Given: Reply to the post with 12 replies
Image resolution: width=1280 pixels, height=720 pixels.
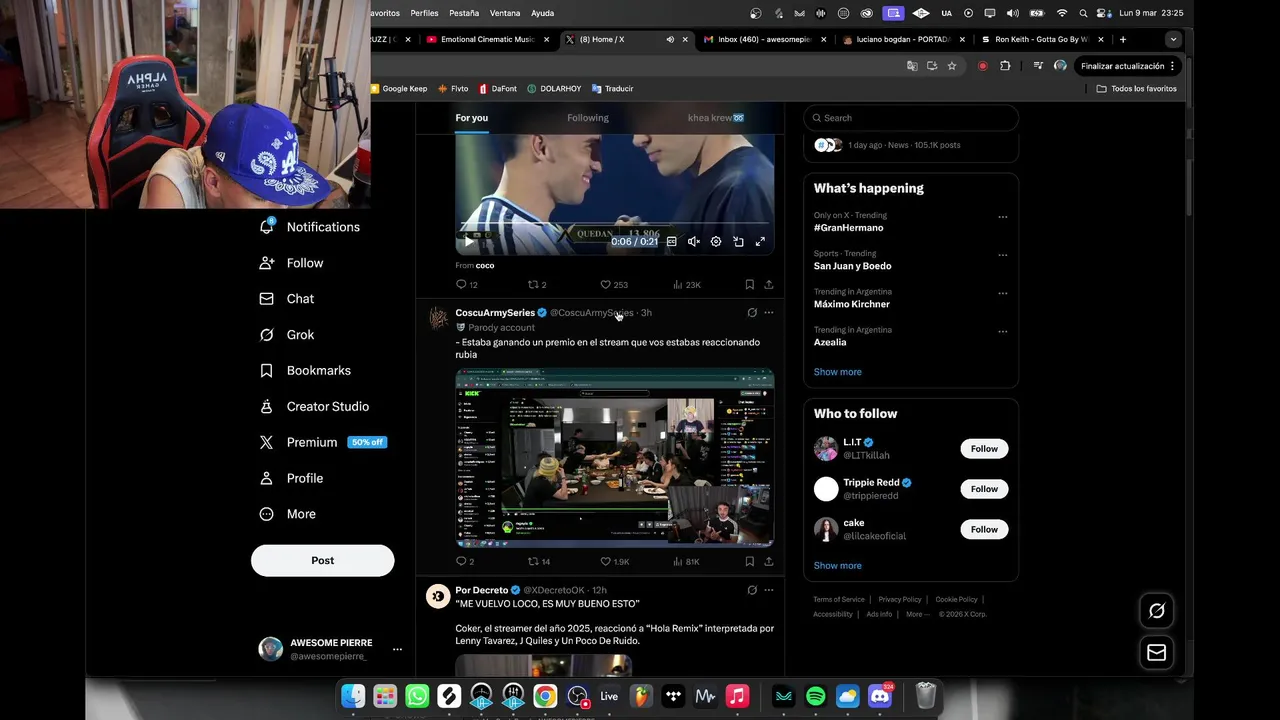Looking at the screenshot, I should point(467,285).
